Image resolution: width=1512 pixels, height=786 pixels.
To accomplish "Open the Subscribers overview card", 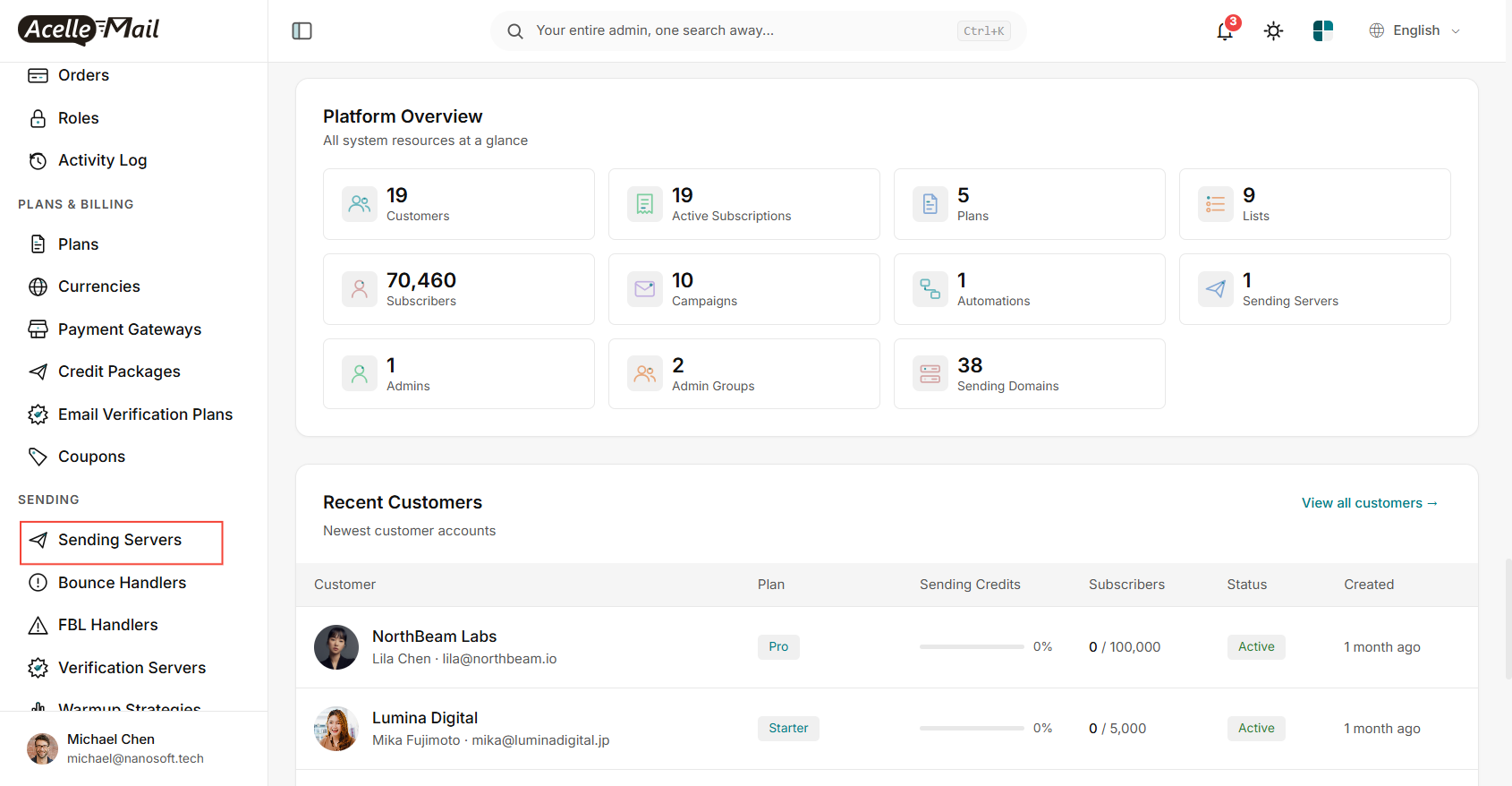I will pos(459,289).
